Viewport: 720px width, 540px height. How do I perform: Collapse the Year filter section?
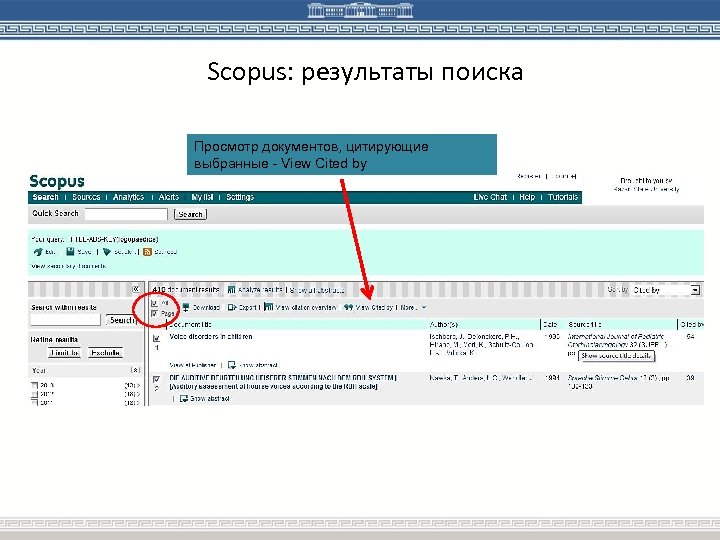pyautogui.click(x=135, y=370)
